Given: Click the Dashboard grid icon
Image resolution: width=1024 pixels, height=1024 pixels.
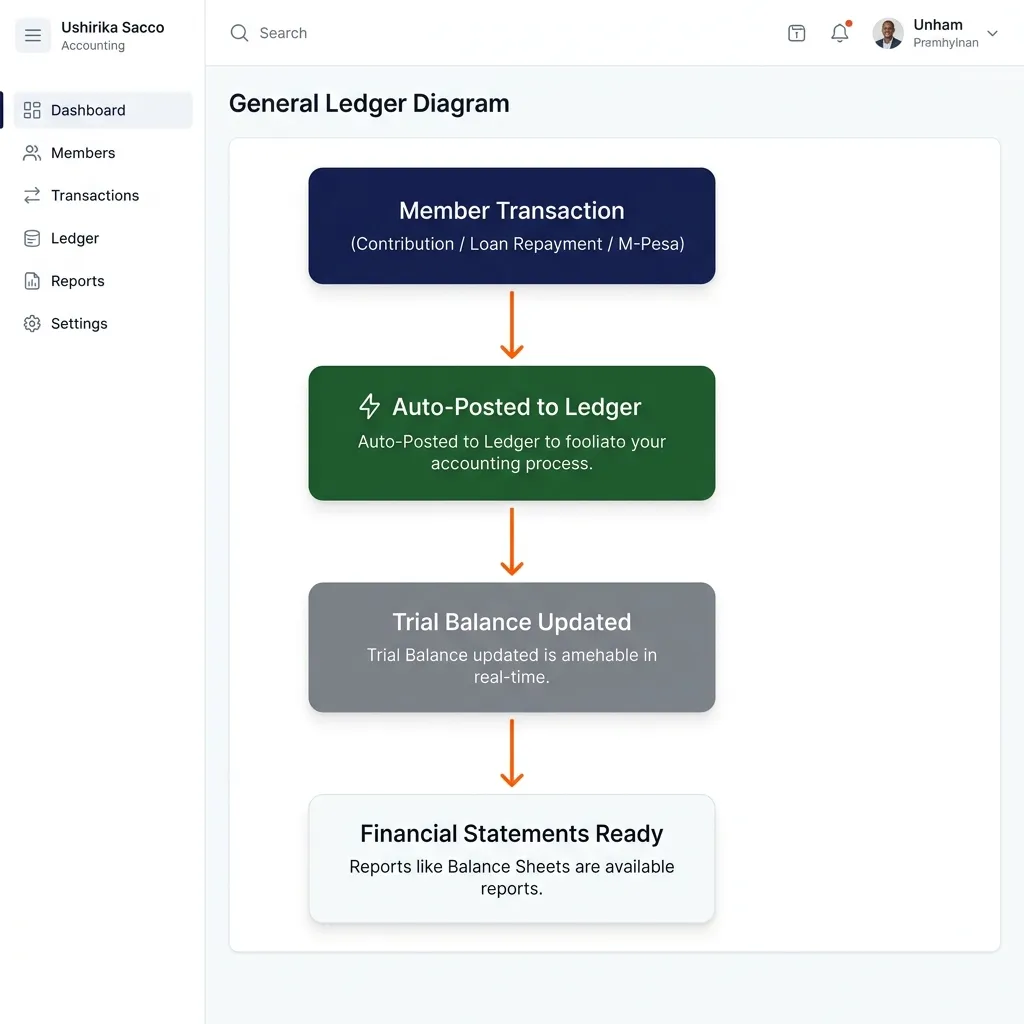Looking at the screenshot, I should pos(32,110).
